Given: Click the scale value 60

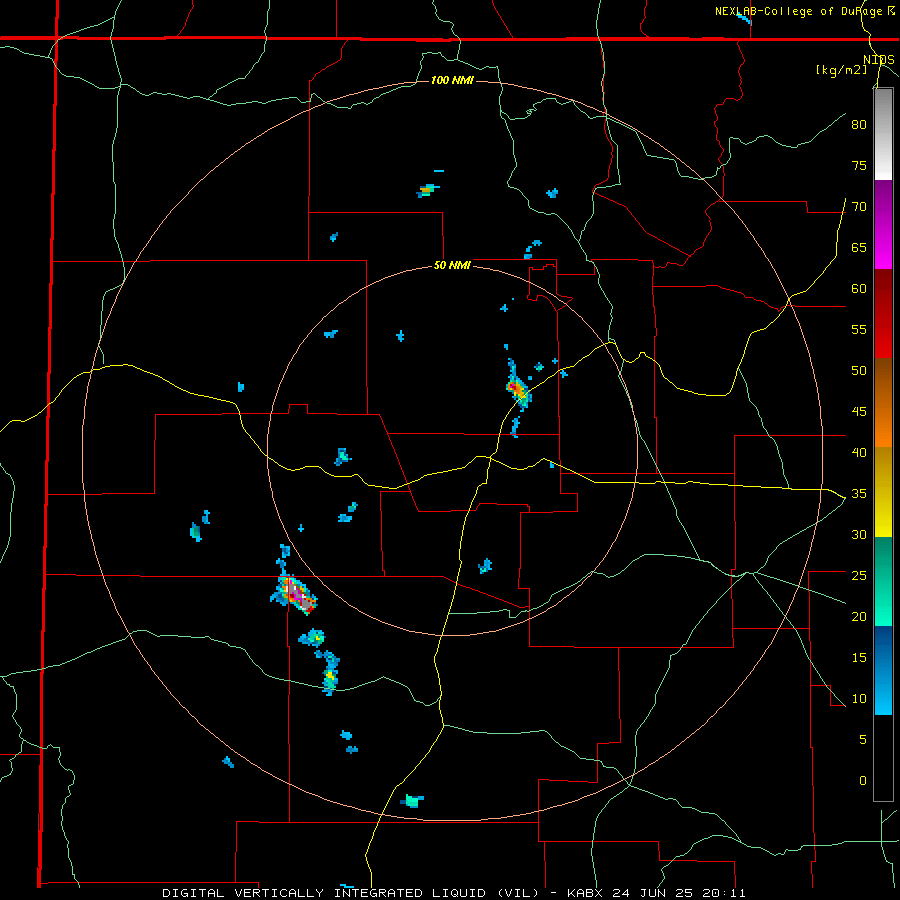Looking at the screenshot, I should coord(859,289).
